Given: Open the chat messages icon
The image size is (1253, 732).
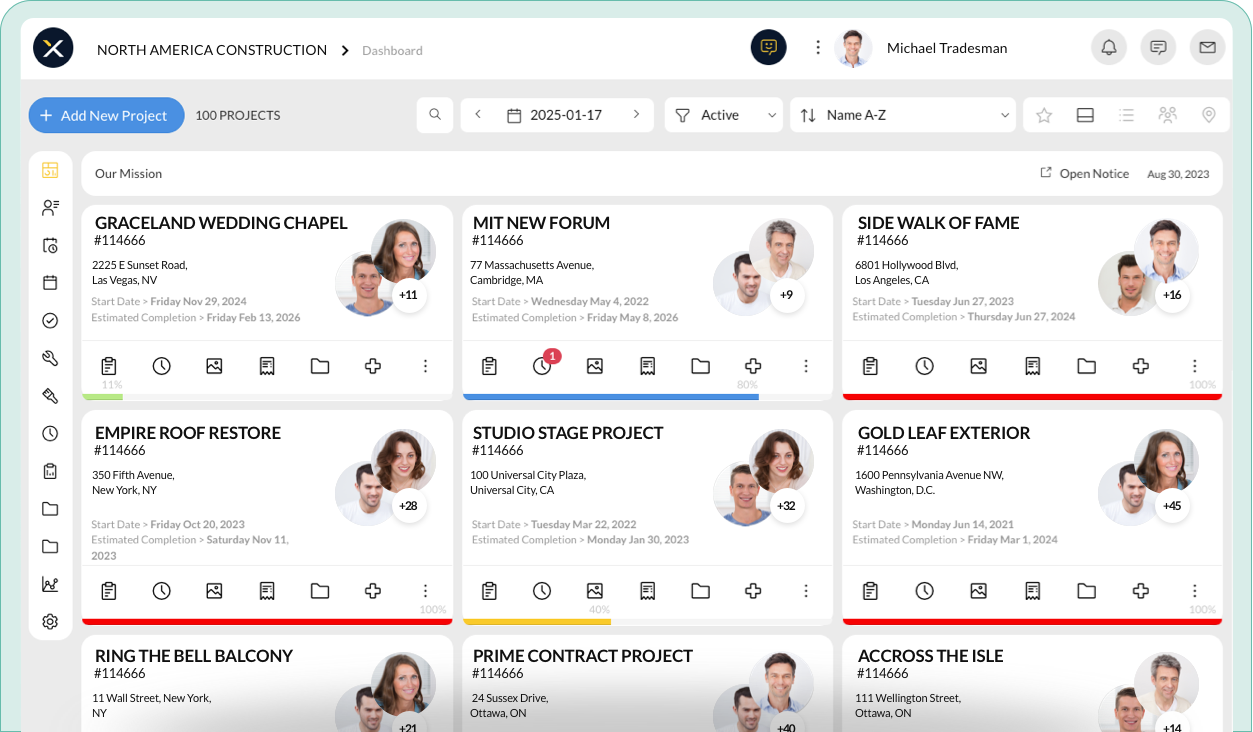Looking at the screenshot, I should coord(1158,47).
